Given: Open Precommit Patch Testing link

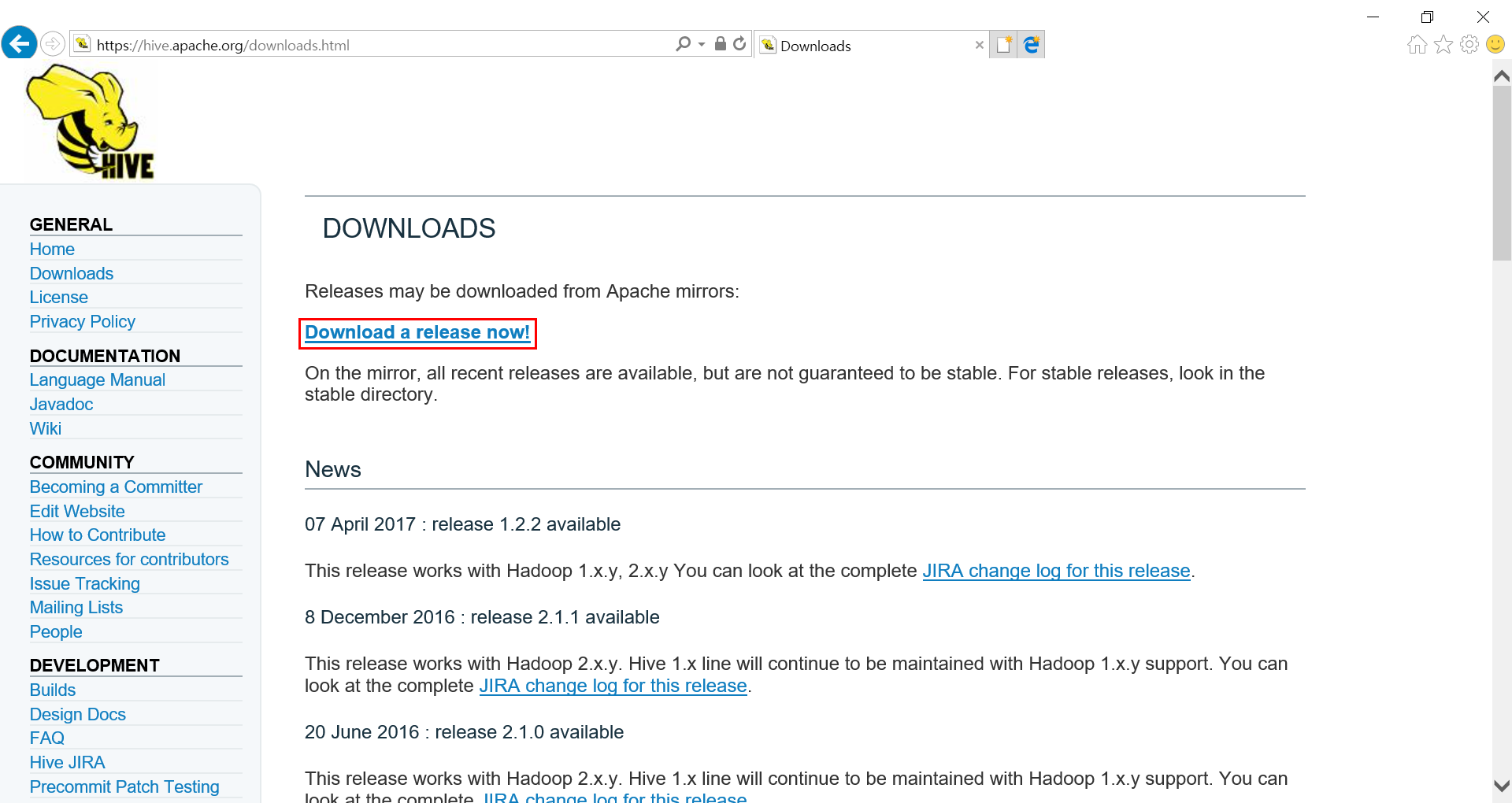Looking at the screenshot, I should coord(124,787).
